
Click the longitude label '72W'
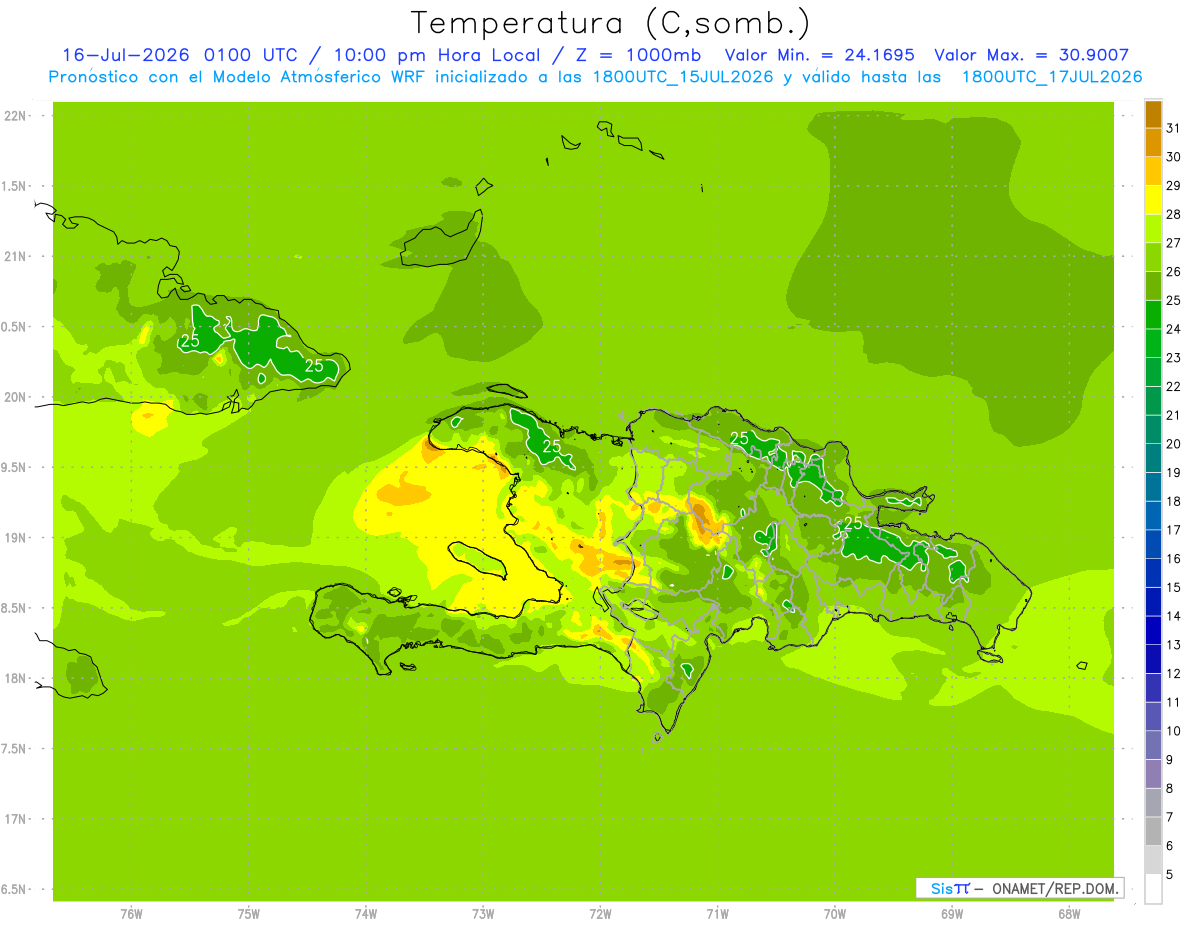(600, 914)
